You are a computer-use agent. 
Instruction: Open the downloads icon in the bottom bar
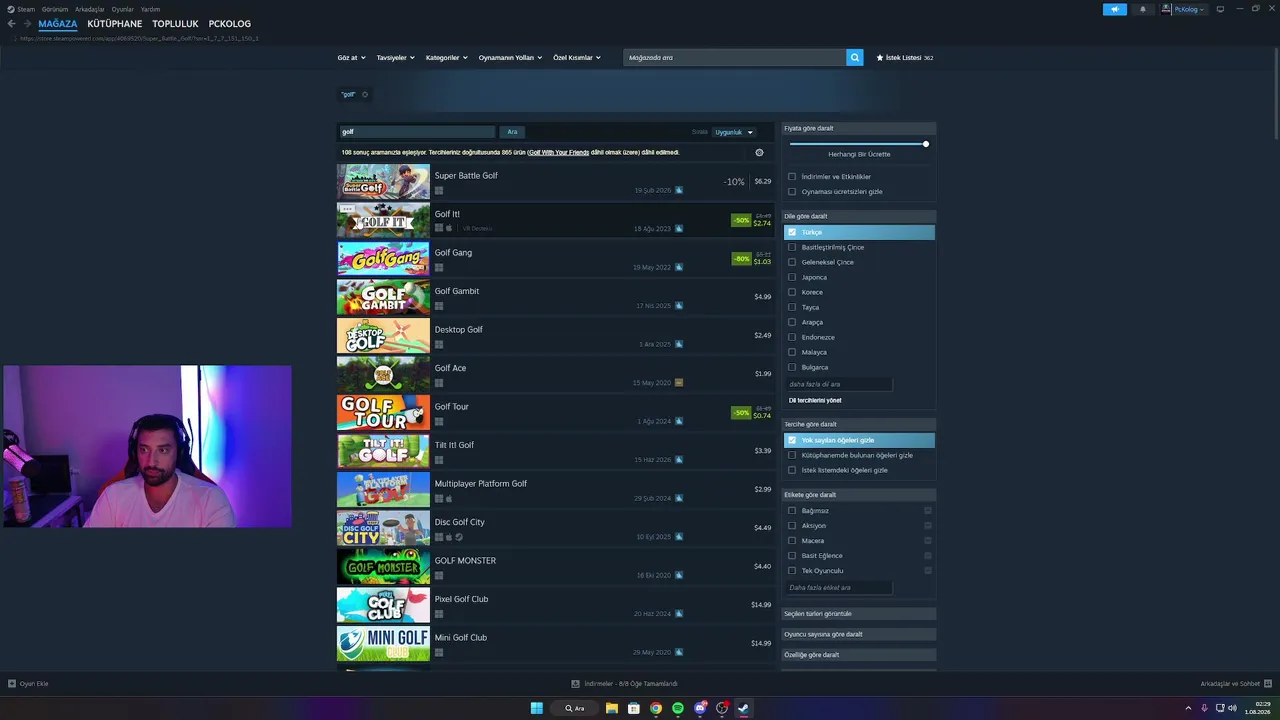(x=575, y=684)
